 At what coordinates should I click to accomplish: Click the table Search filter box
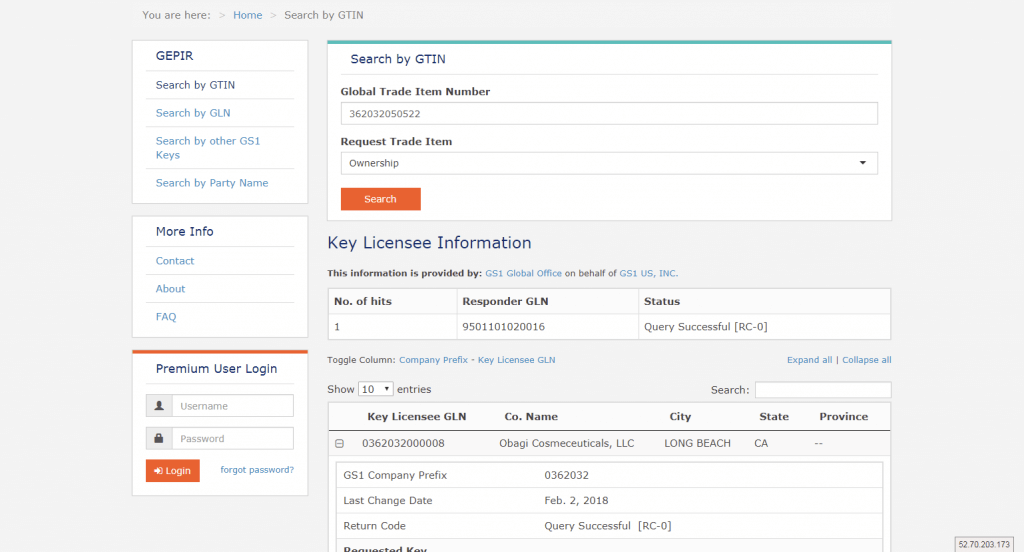click(x=822, y=390)
